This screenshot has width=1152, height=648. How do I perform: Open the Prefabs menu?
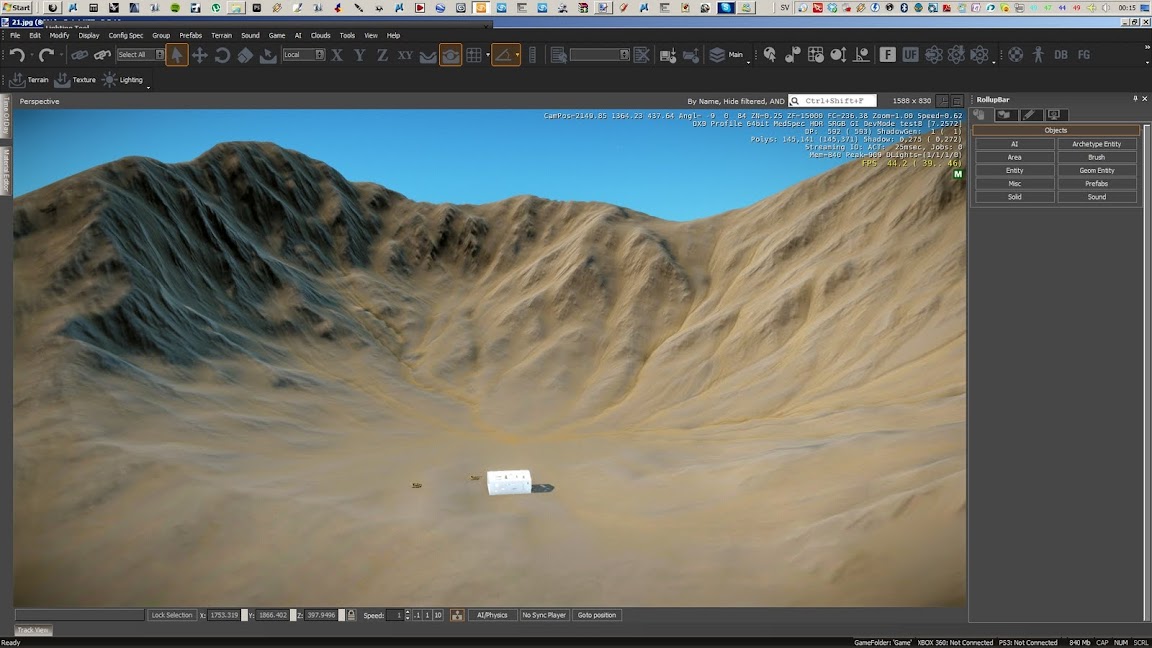(x=190, y=35)
